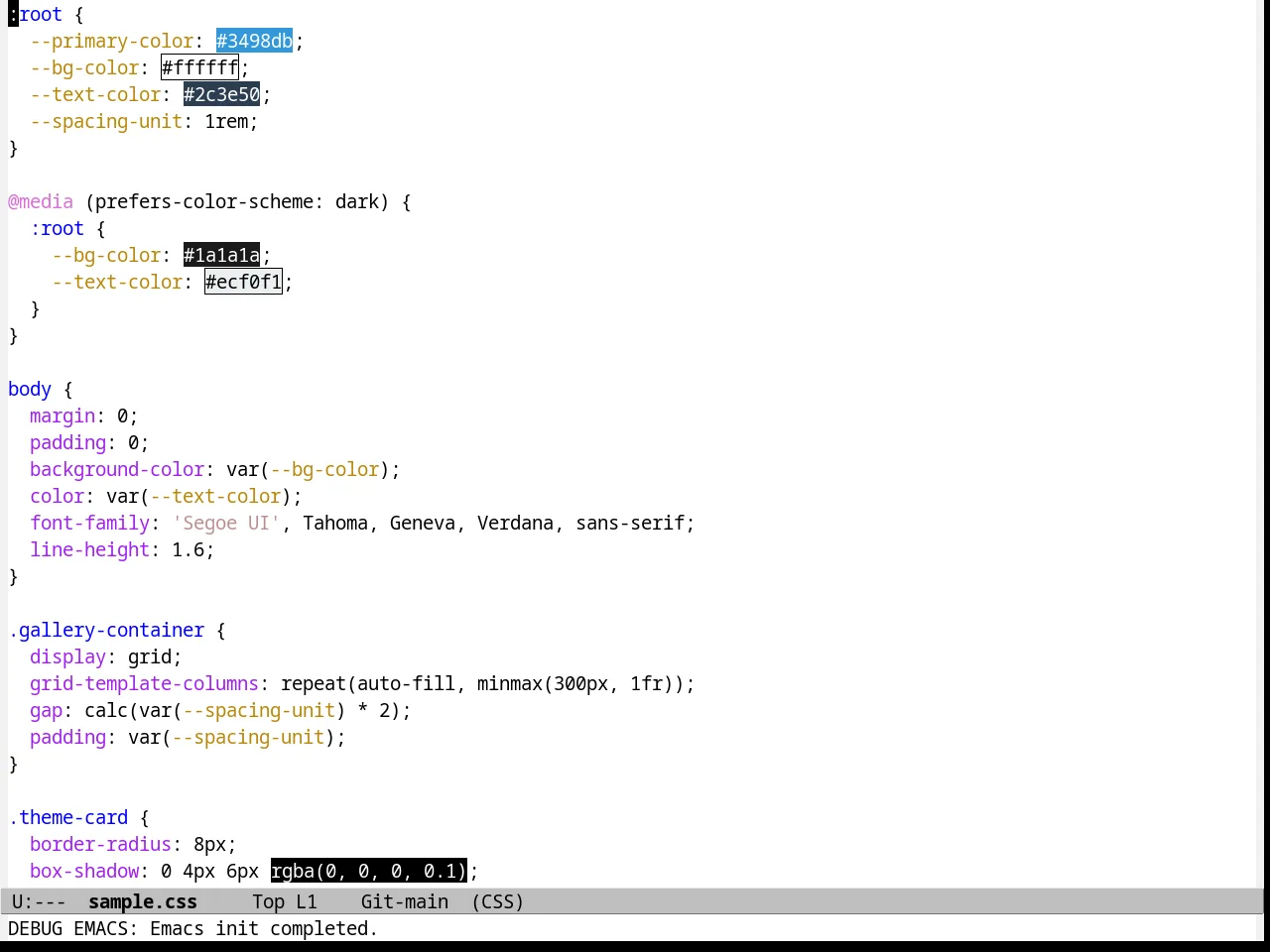Place cursor on first :root selector
The width and height of the screenshot is (1270, 952).
pyautogui.click(x=36, y=14)
